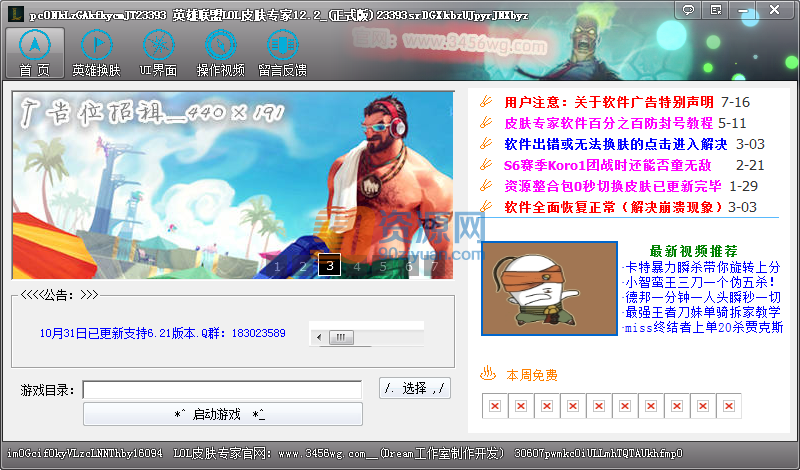Click the 本周免费 label

tap(532, 376)
